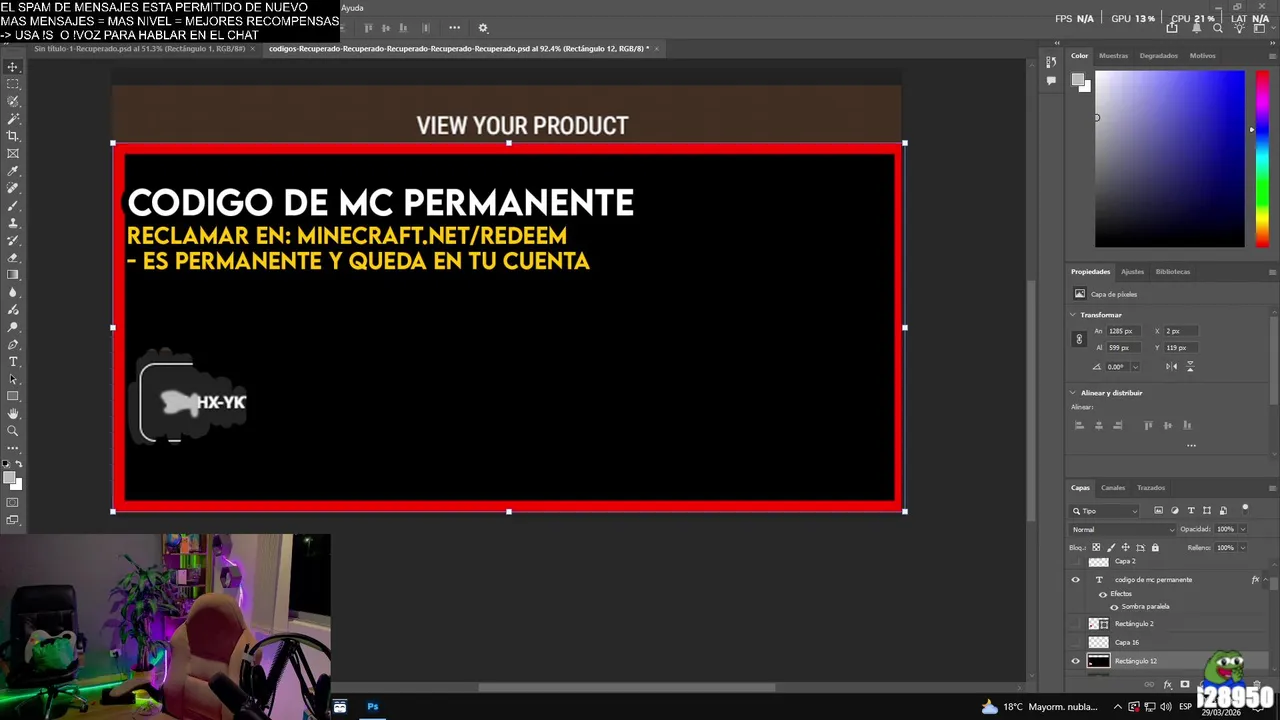The image size is (1280, 720).
Task: Select the Clone Stamp tool
Action: [13, 223]
